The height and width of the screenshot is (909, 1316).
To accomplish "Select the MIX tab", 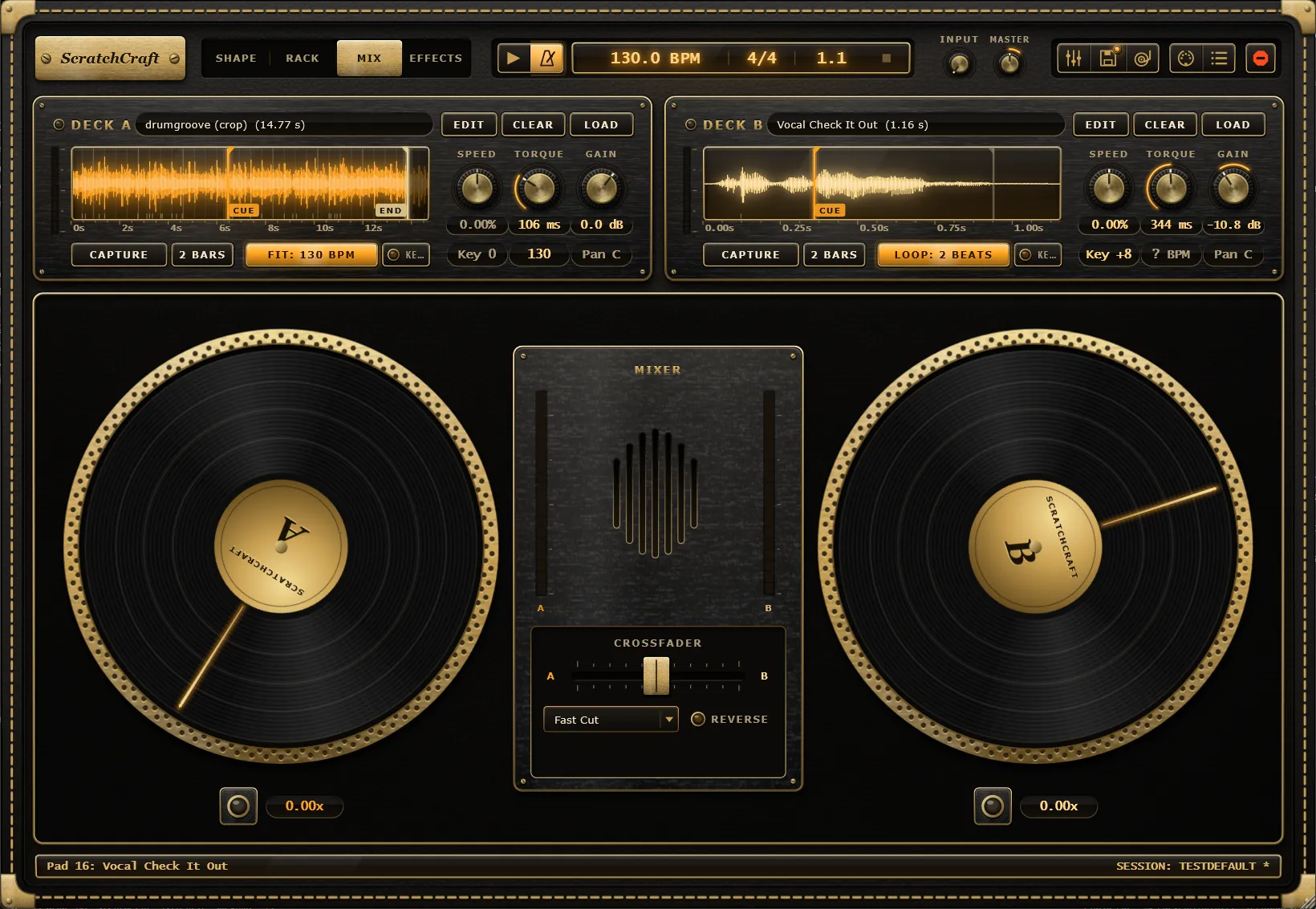I will pos(369,59).
